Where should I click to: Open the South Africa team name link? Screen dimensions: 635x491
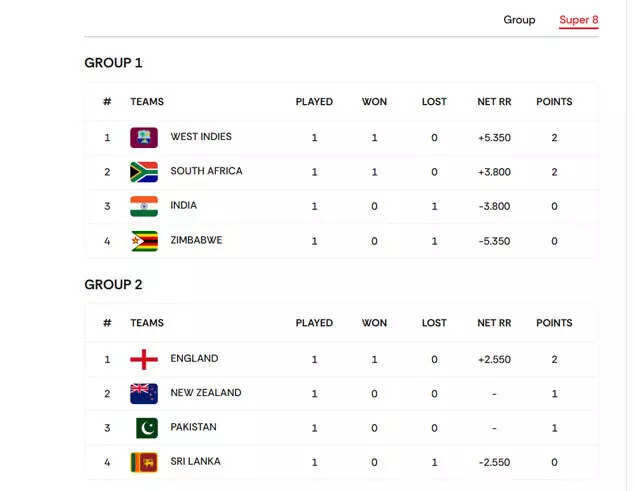206,171
